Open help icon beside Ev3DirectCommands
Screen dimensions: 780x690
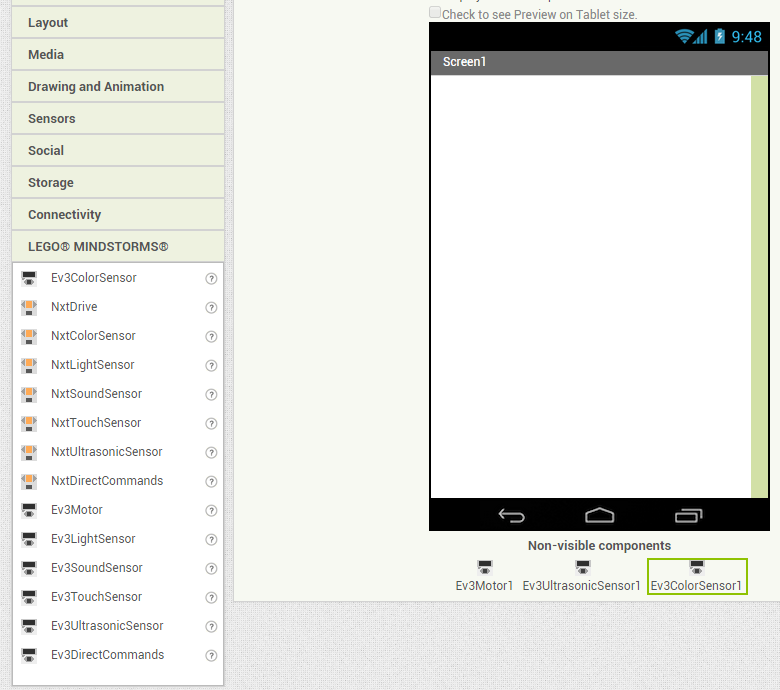211,656
